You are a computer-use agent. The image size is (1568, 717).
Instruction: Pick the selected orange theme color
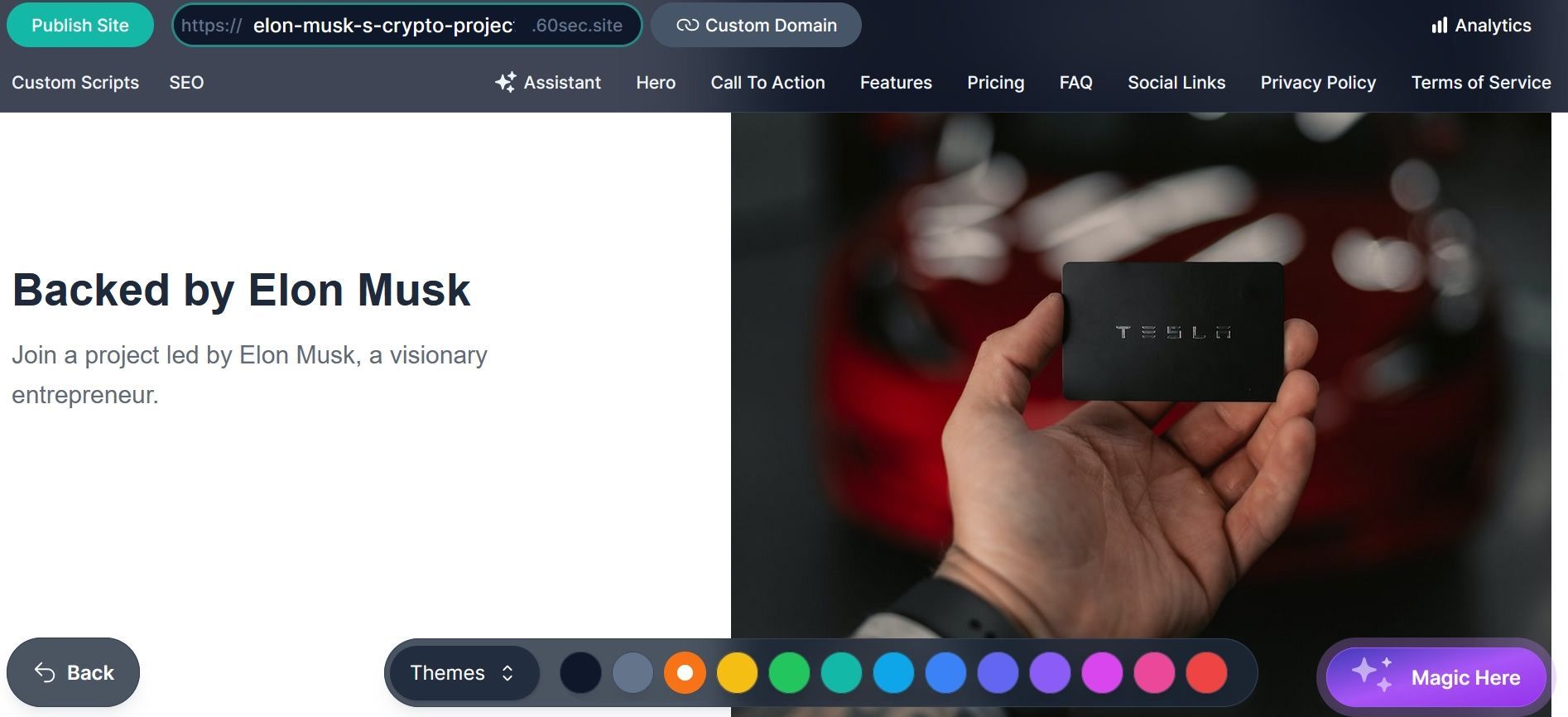(x=685, y=672)
